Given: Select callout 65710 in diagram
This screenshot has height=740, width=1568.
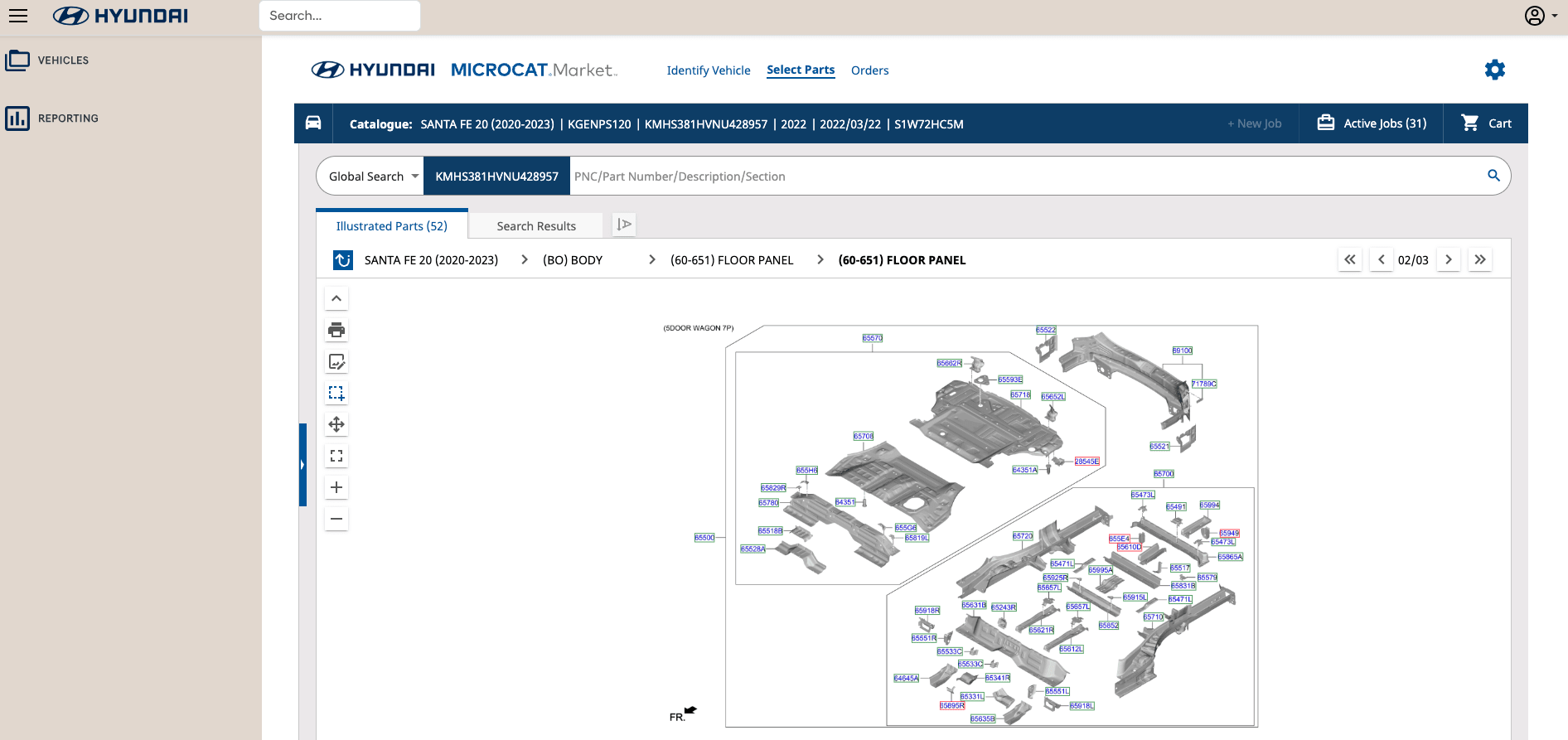Looking at the screenshot, I should coord(1154,617).
